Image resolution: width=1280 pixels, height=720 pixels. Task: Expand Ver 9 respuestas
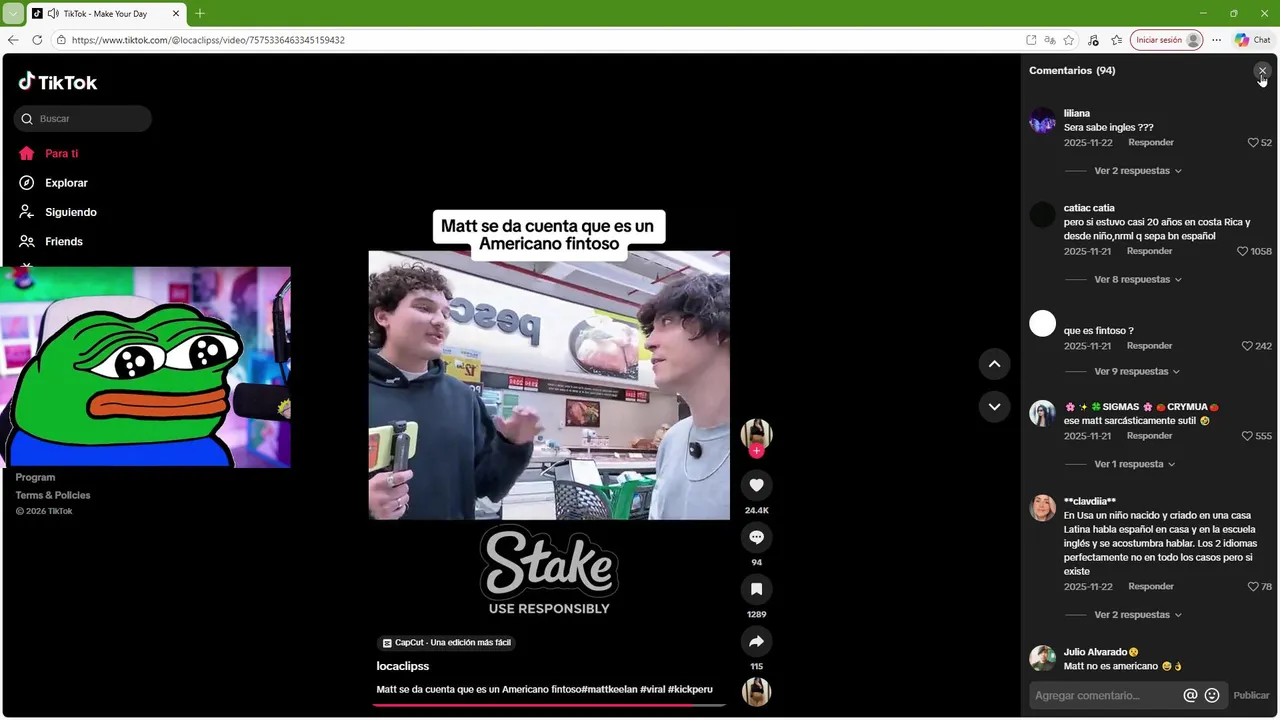(x=1137, y=372)
